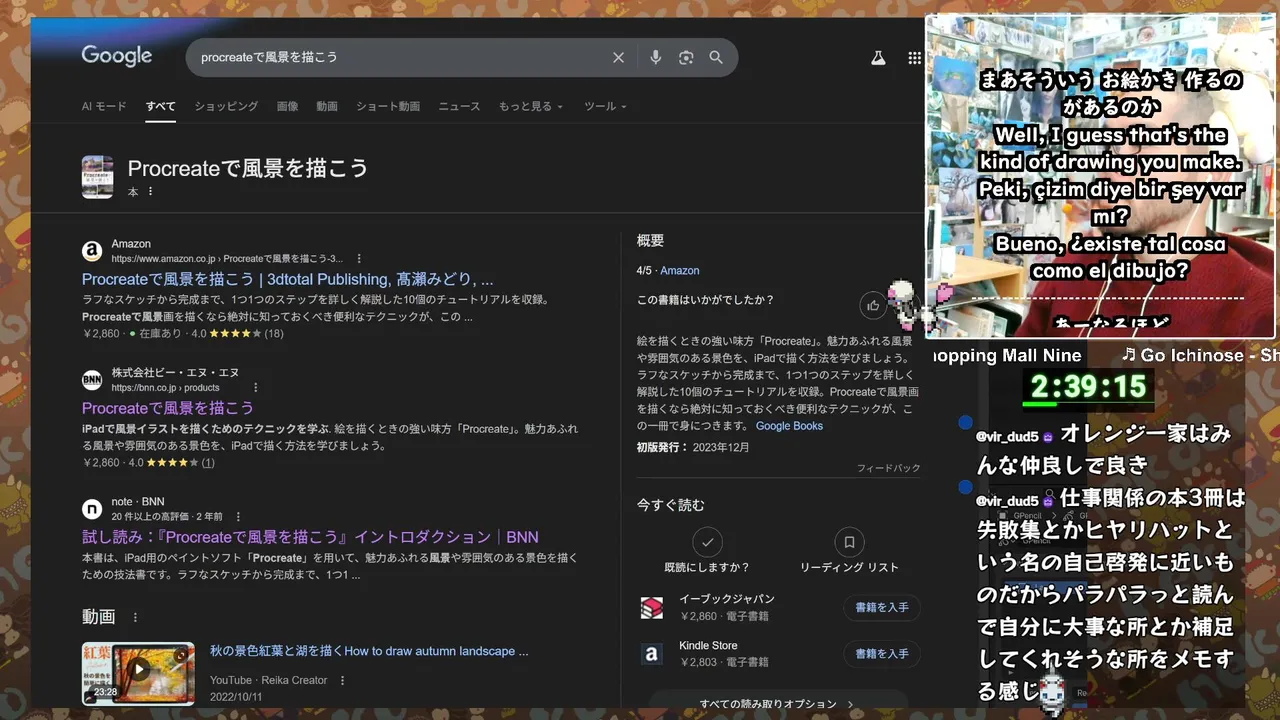1280x720 pixels.
Task: Submit search with the magnifying glass icon
Action: tap(716, 58)
